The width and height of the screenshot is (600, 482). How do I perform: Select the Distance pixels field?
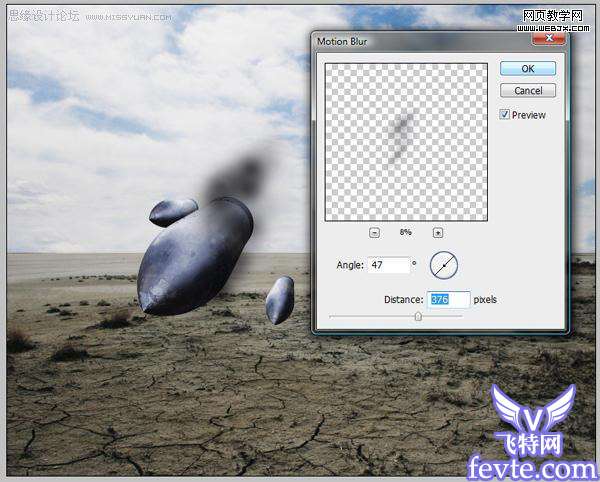[448, 300]
